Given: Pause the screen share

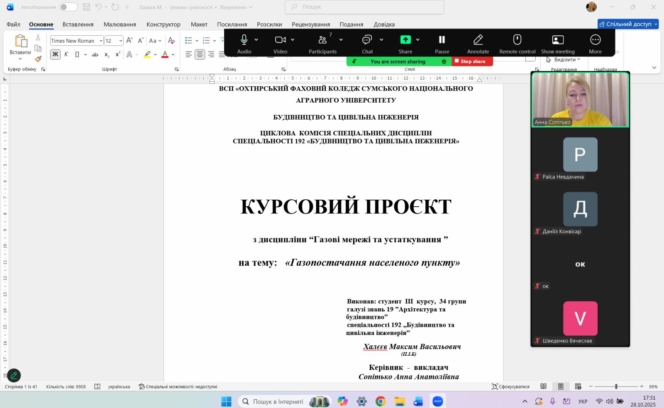Looking at the screenshot, I should coord(441,40).
